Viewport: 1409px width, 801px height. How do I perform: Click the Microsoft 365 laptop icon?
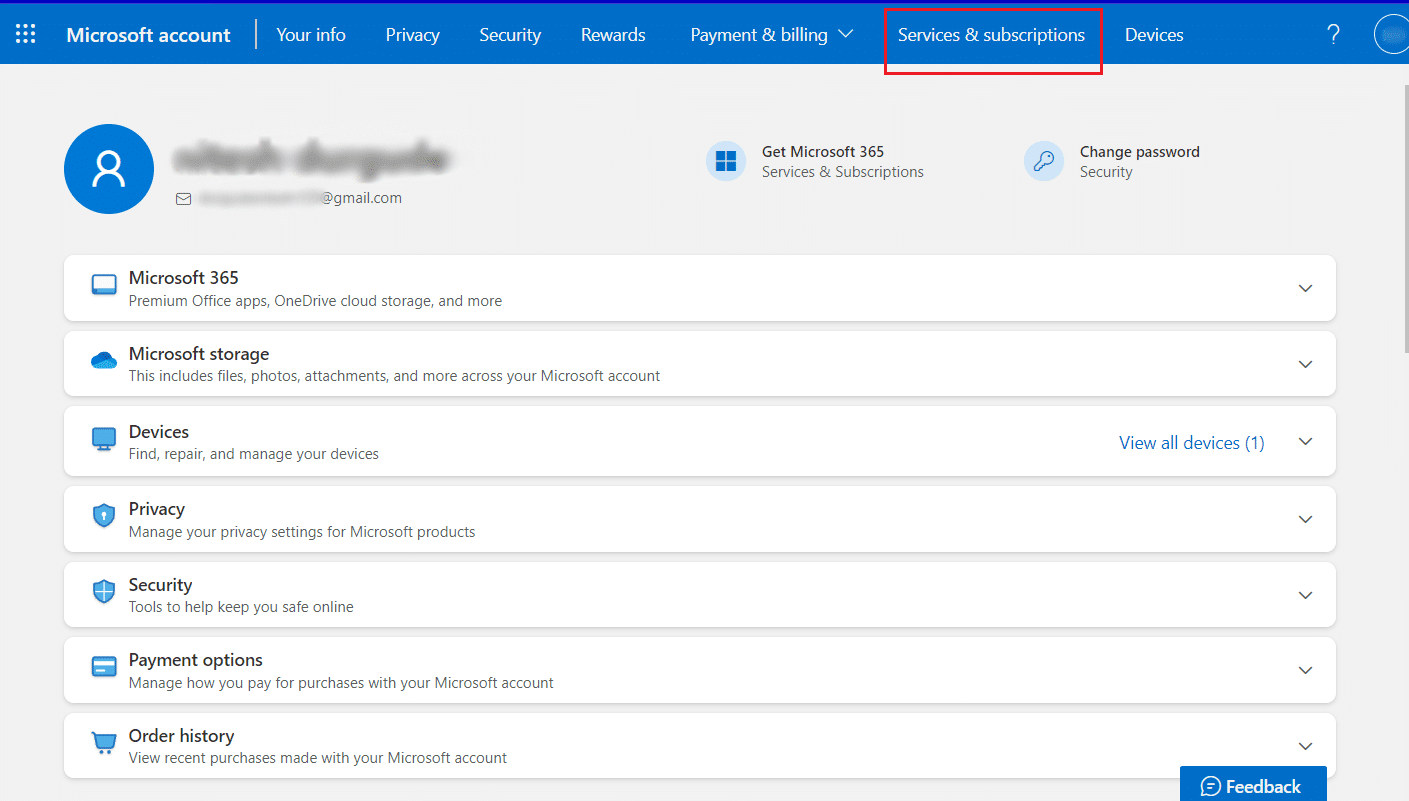[104, 285]
